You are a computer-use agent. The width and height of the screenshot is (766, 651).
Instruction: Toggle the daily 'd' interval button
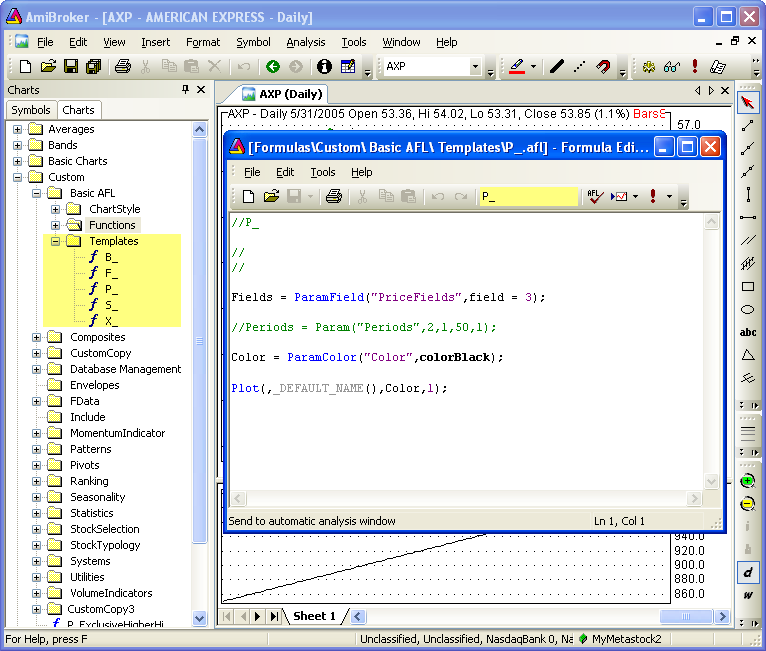747,572
